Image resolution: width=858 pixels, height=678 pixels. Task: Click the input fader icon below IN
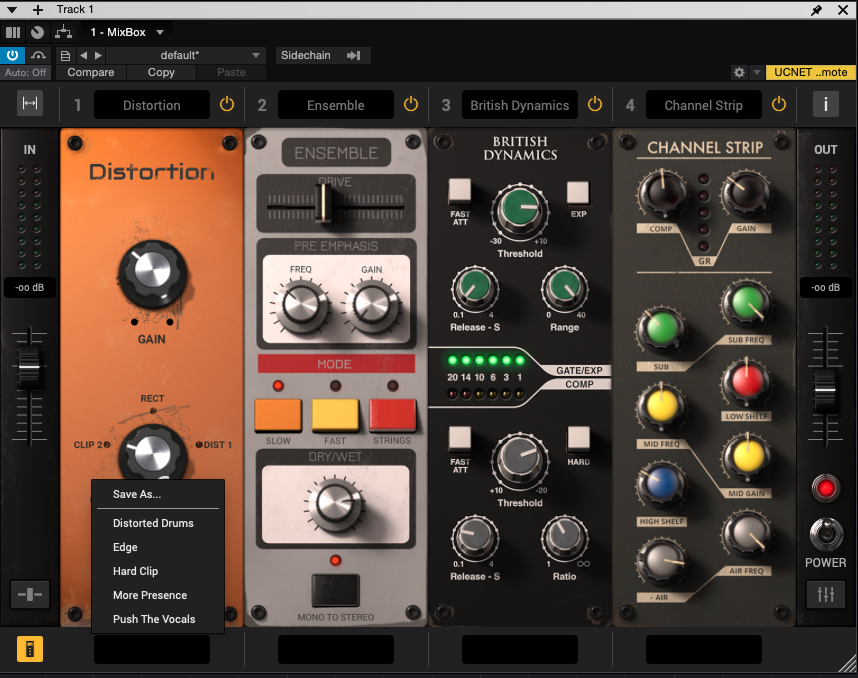point(30,594)
